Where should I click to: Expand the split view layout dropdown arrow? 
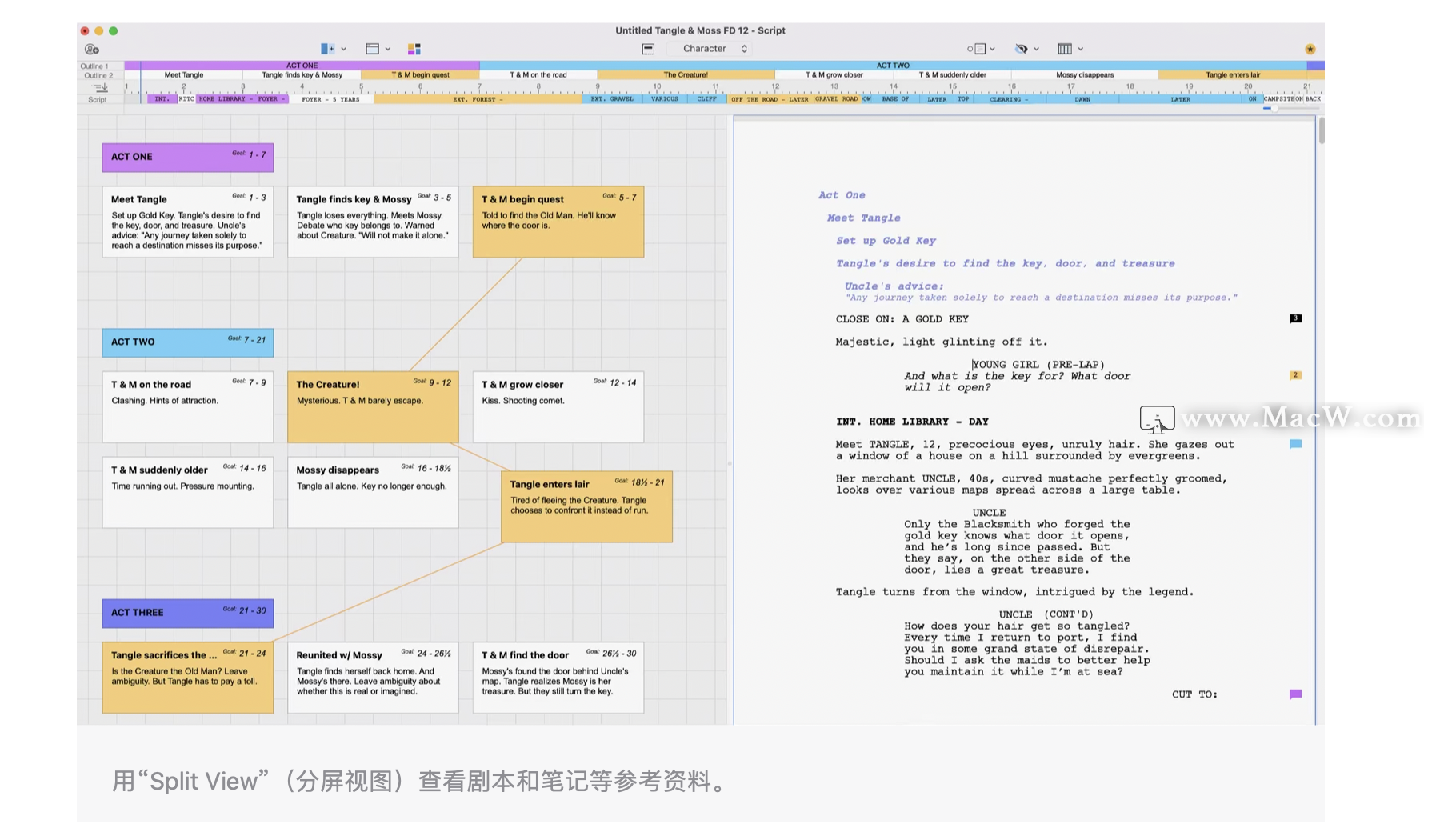(x=388, y=49)
